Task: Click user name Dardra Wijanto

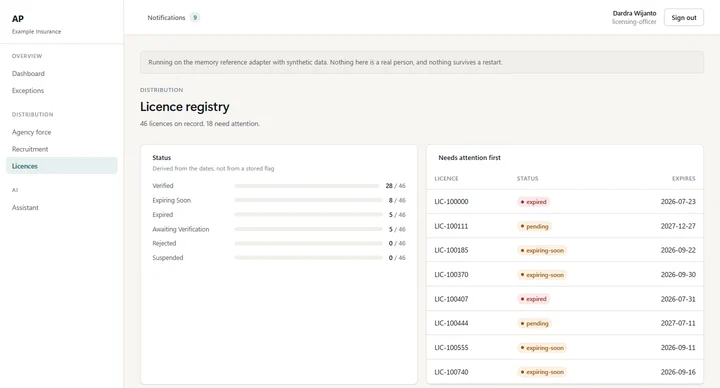Action: coord(634,13)
